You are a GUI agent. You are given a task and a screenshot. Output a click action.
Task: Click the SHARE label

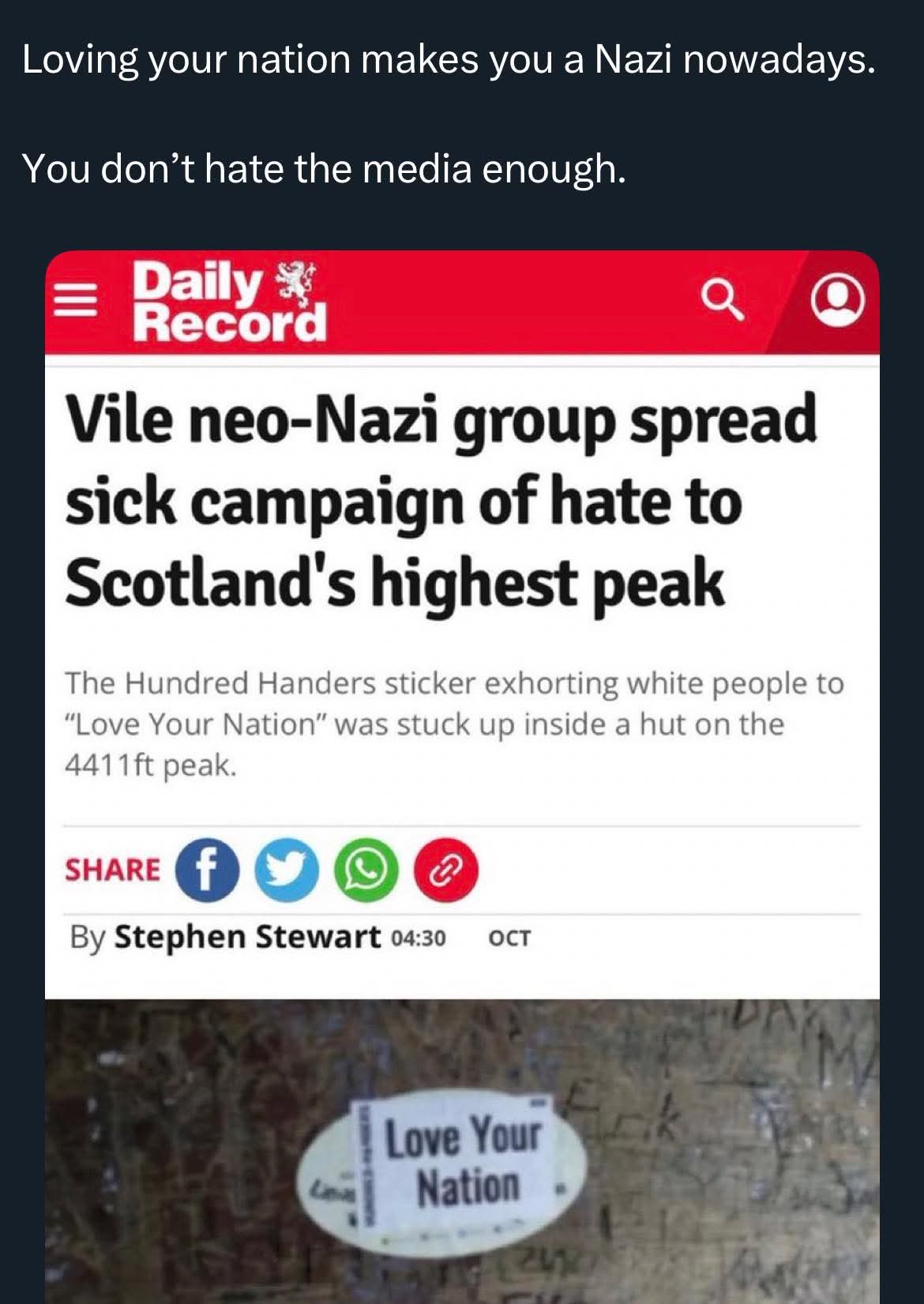click(x=113, y=870)
